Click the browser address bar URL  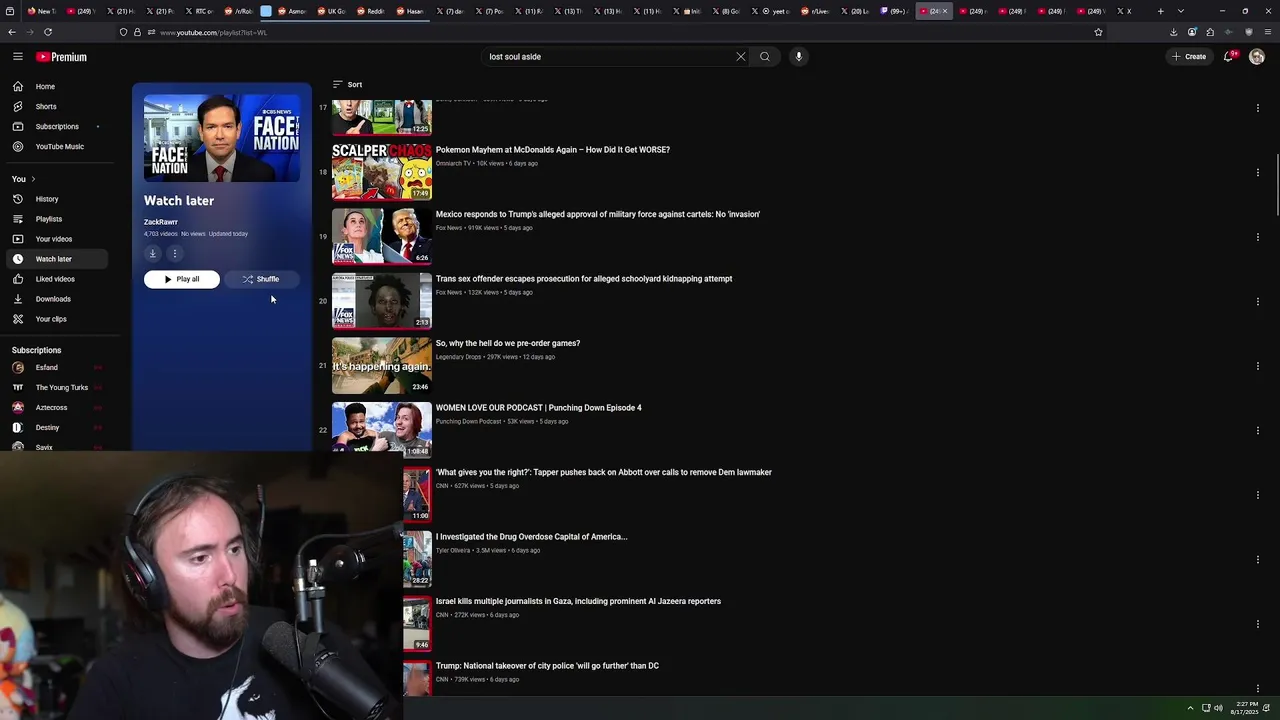coord(213,32)
